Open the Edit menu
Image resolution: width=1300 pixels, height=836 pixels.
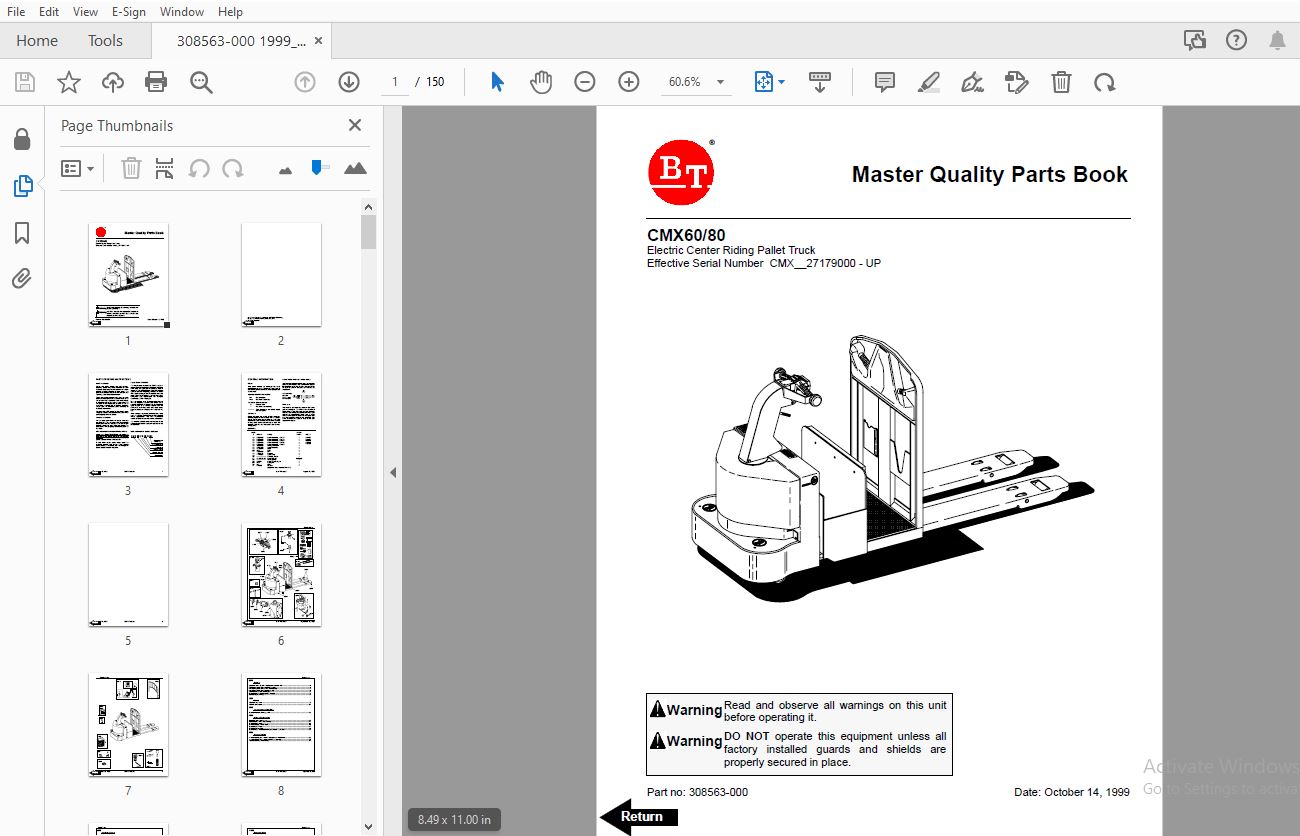[49, 11]
